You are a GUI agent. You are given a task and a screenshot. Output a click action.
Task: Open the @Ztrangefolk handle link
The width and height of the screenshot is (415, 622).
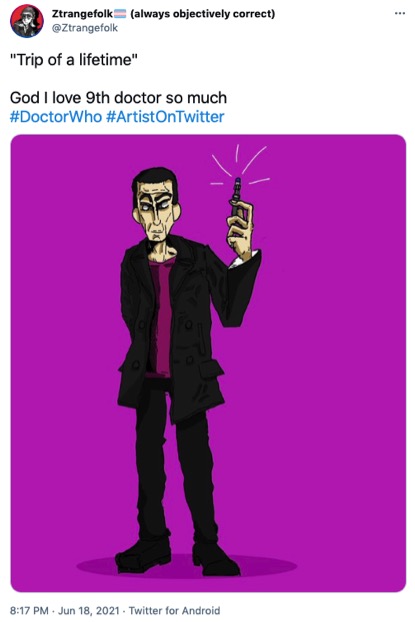(85, 28)
